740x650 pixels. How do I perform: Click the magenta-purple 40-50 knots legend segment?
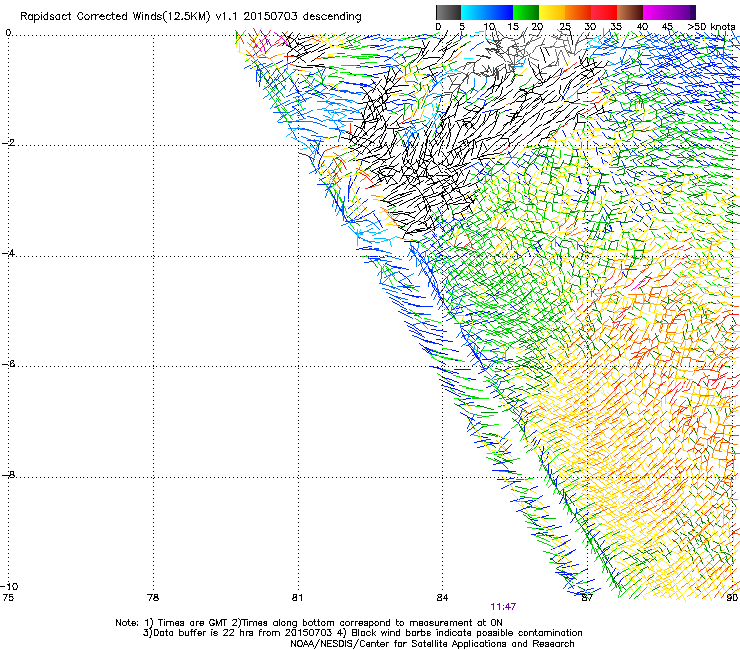(669, 12)
